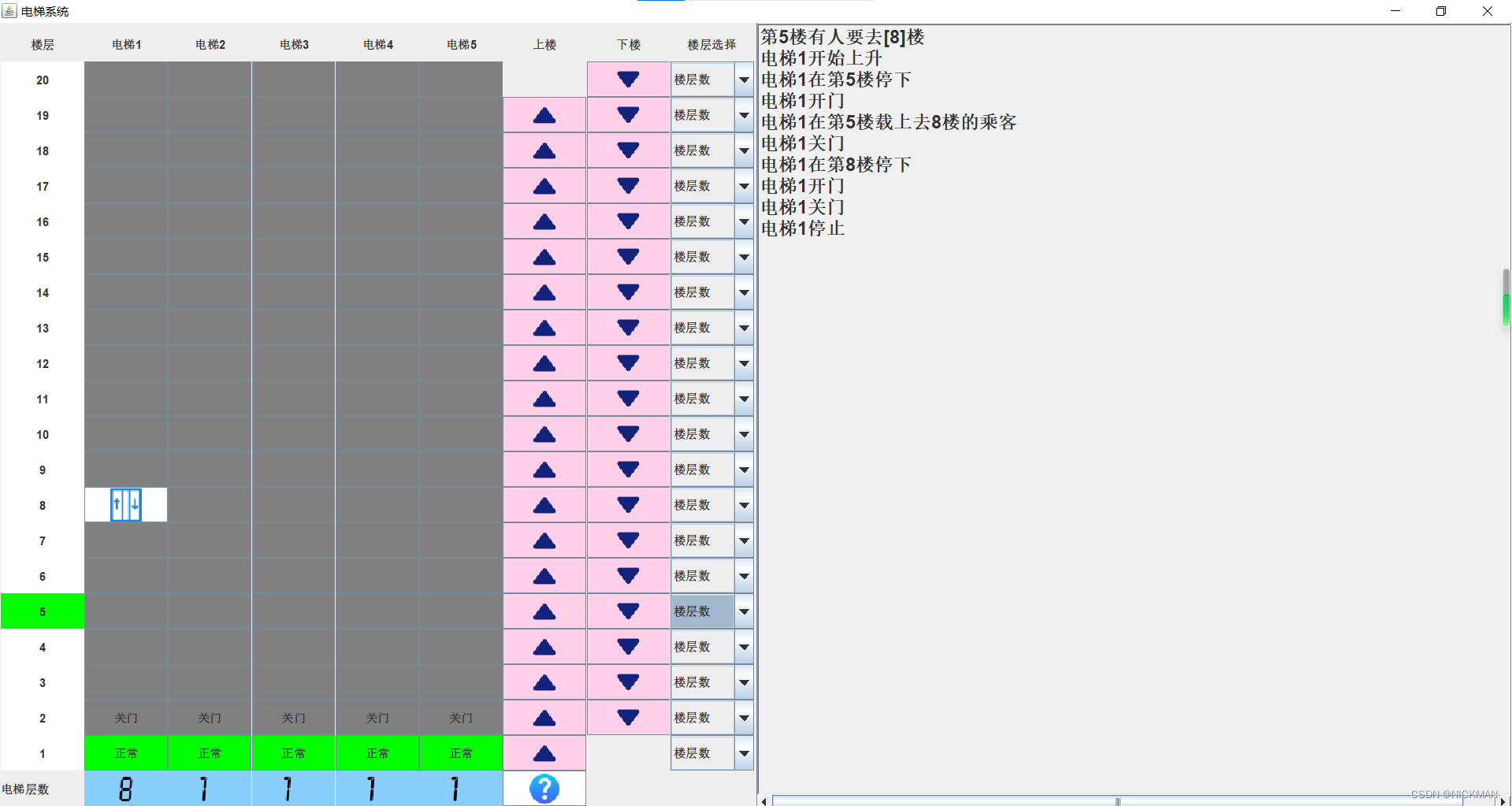
Task: Open floor selection dropdown for floor 16
Action: (x=744, y=221)
